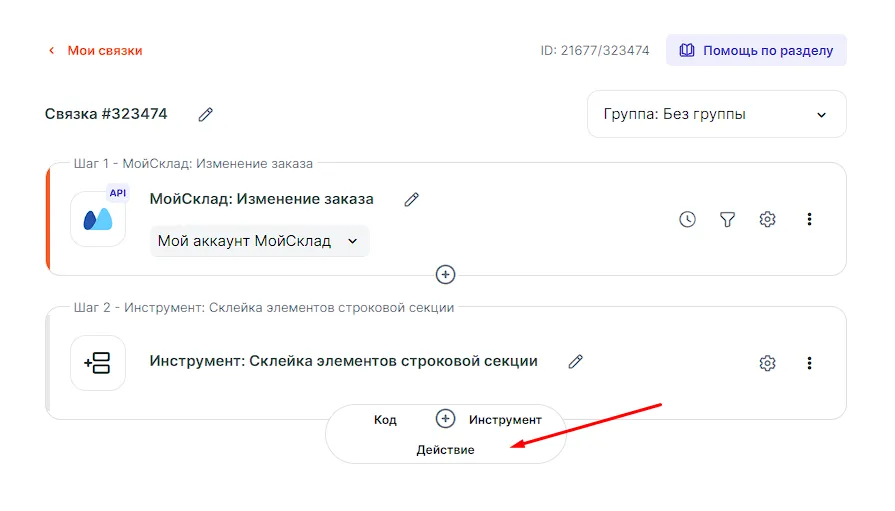Open the Мой аккаунт МойСклад account dropdown
This screenshot has height=511, width=895.
[259, 241]
